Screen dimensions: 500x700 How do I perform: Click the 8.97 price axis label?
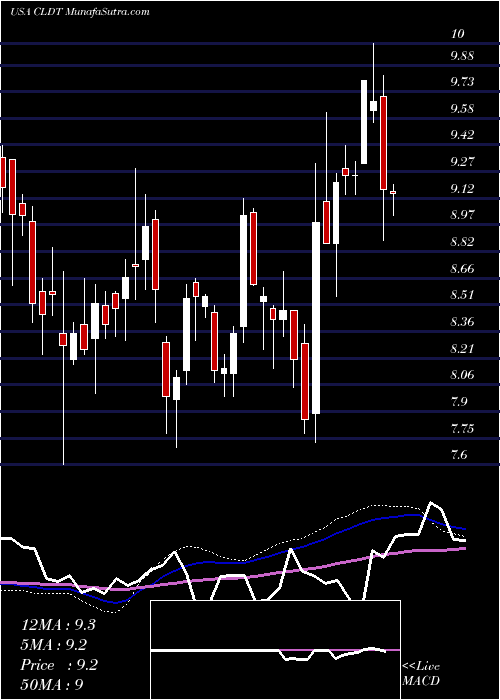462,215
